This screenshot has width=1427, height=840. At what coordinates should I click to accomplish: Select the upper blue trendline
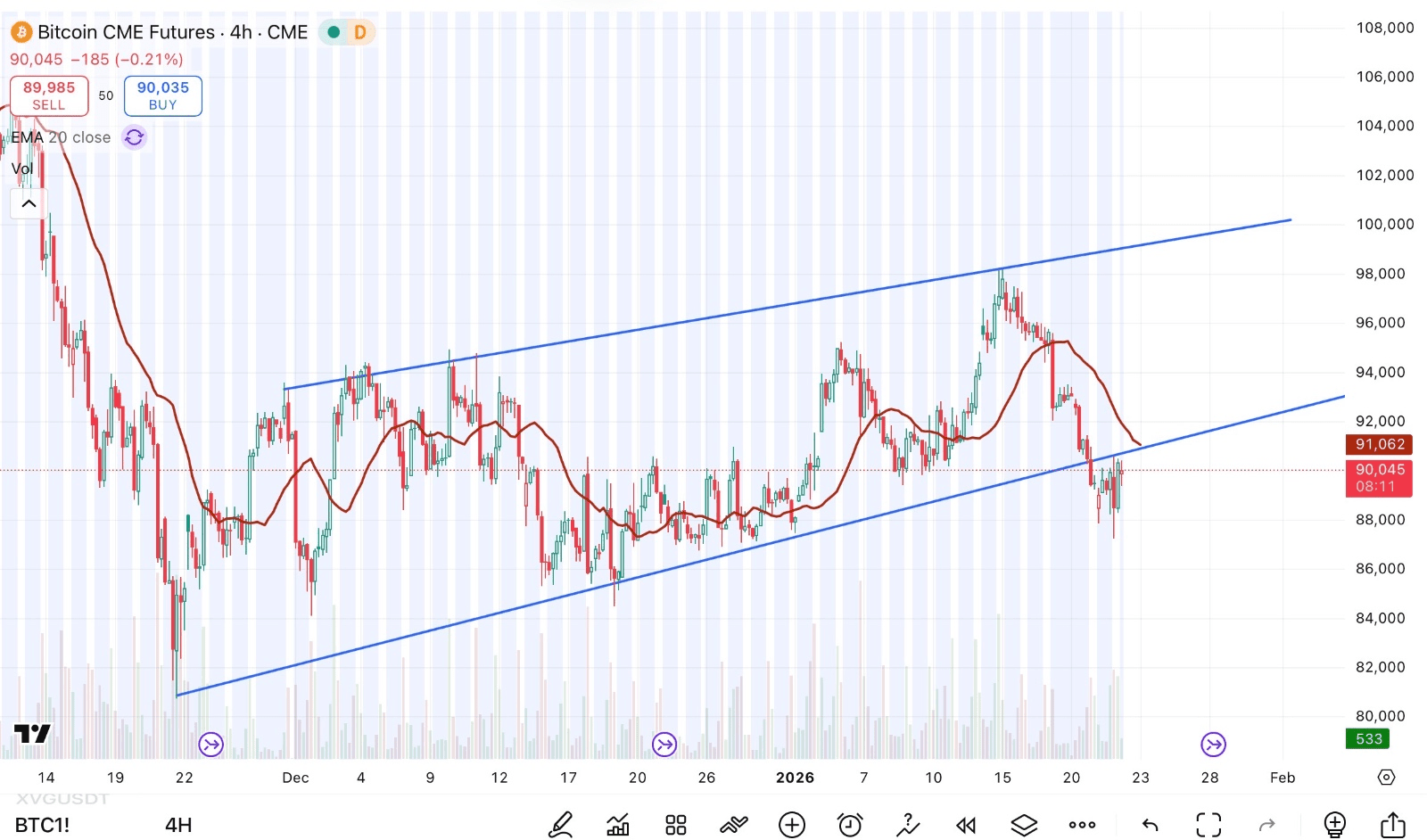(788, 304)
